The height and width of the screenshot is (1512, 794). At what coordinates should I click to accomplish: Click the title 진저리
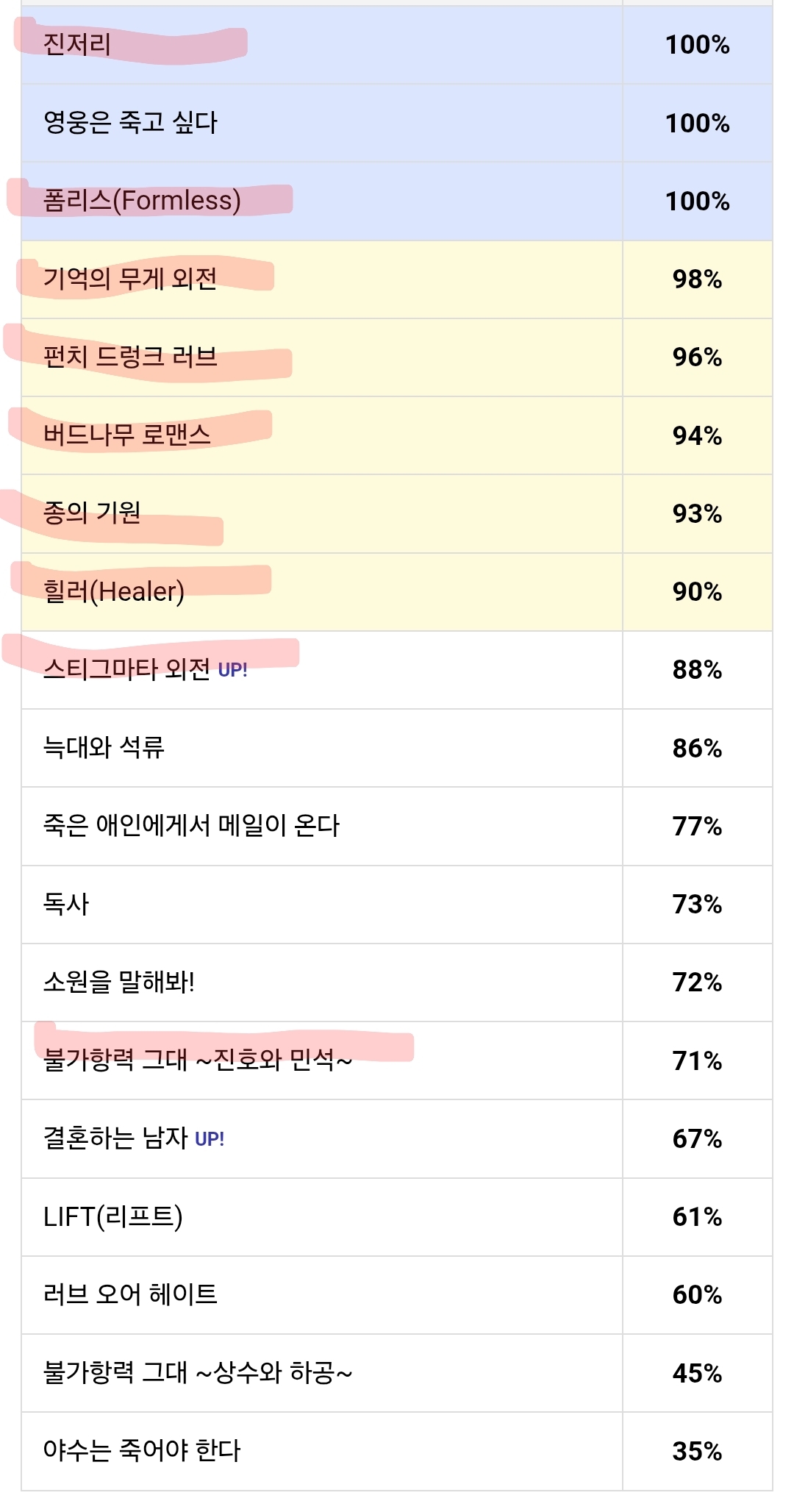[x=77, y=45]
